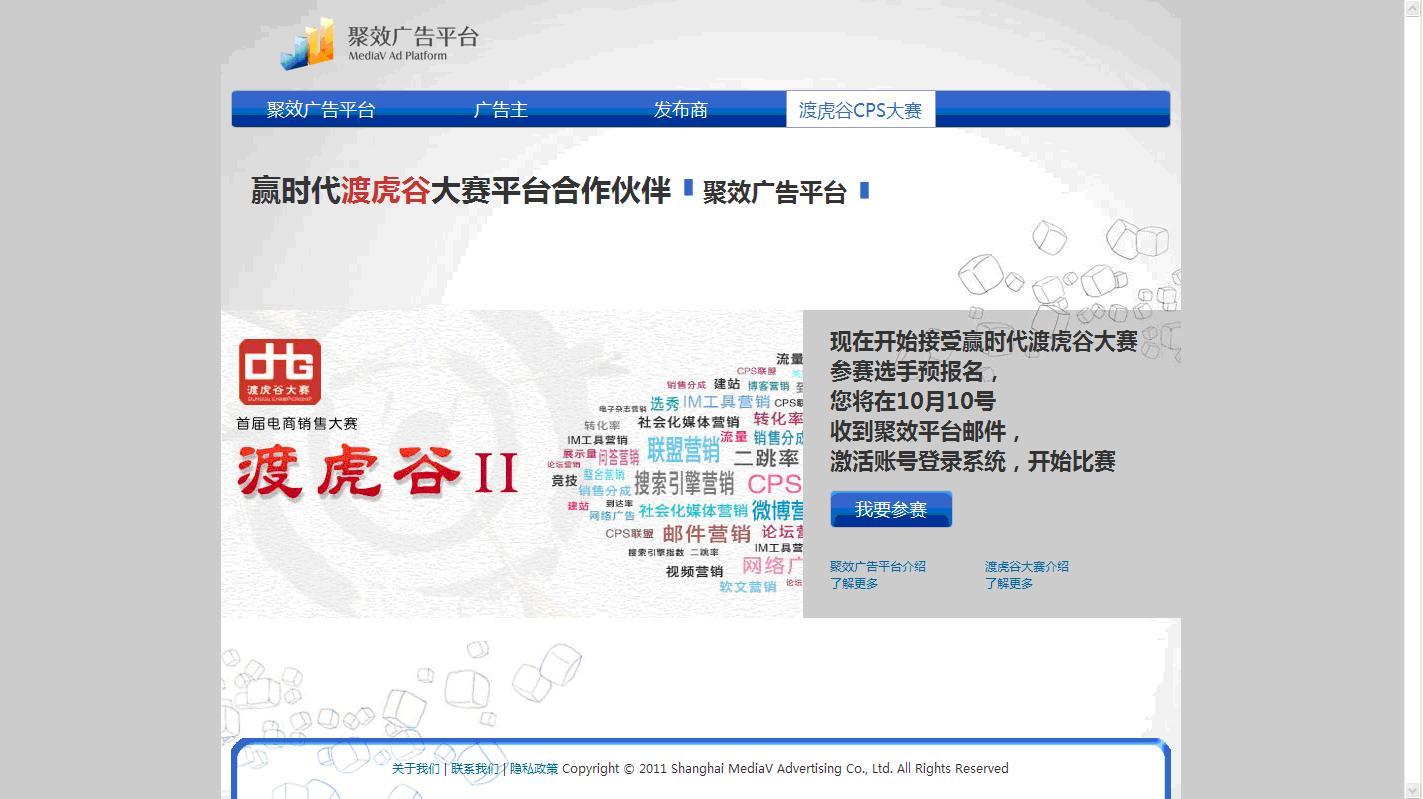Open the 隐私政策 footer link
This screenshot has height=799, width=1423.
coord(534,769)
